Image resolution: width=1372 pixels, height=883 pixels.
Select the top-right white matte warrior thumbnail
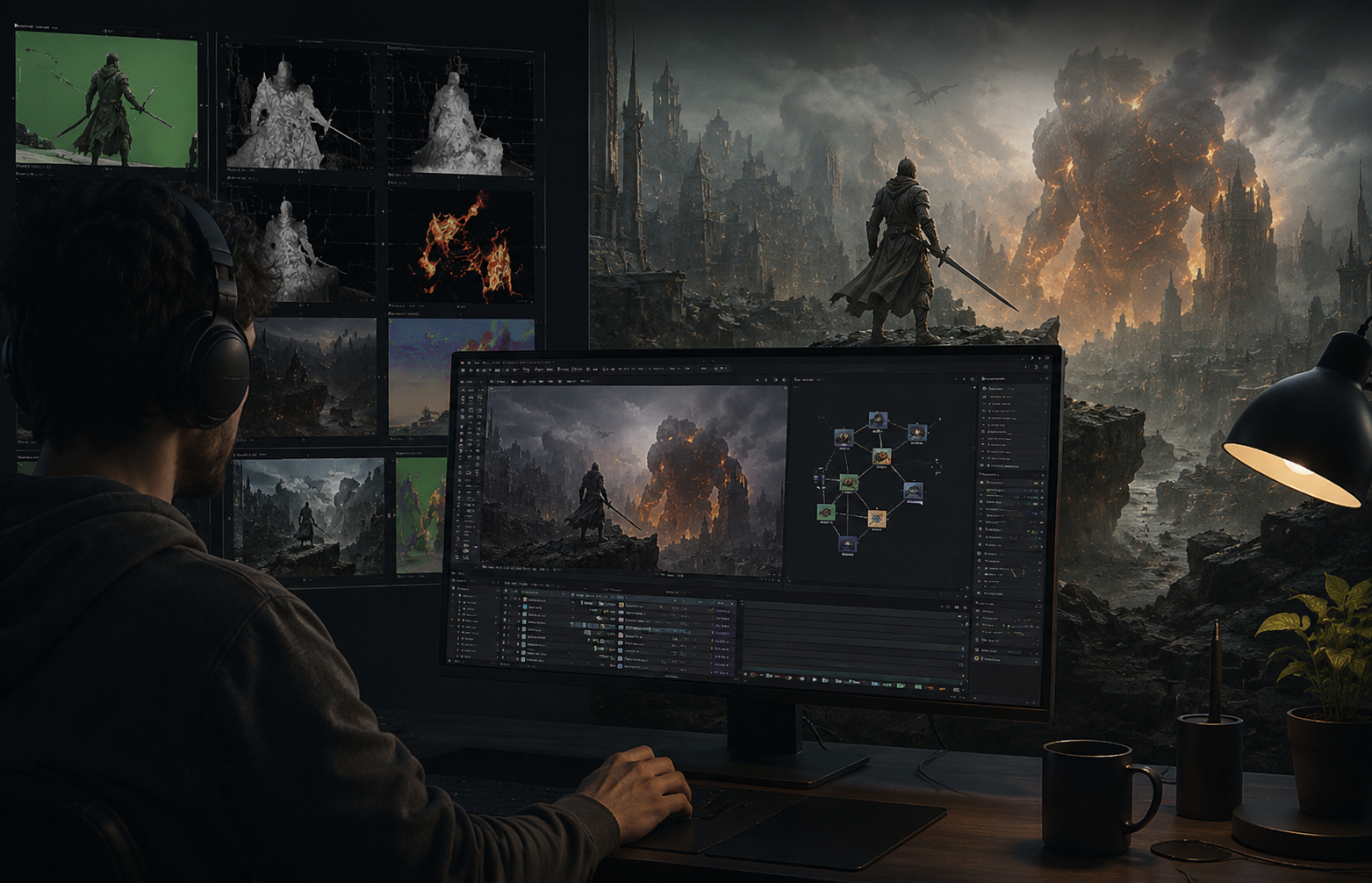[x=461, y=114]
